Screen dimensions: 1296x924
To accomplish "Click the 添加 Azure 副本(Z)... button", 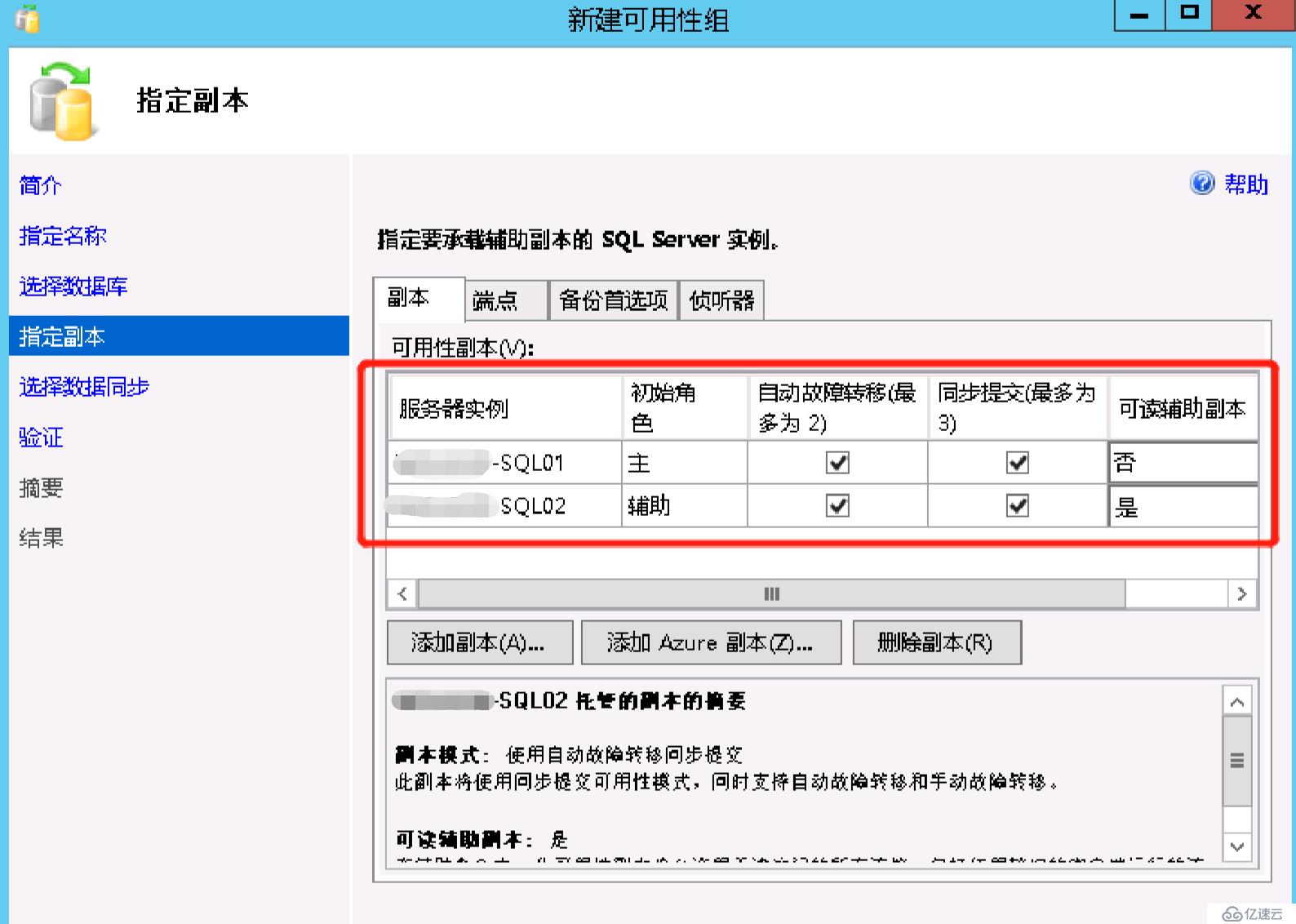I will [711, 642].
